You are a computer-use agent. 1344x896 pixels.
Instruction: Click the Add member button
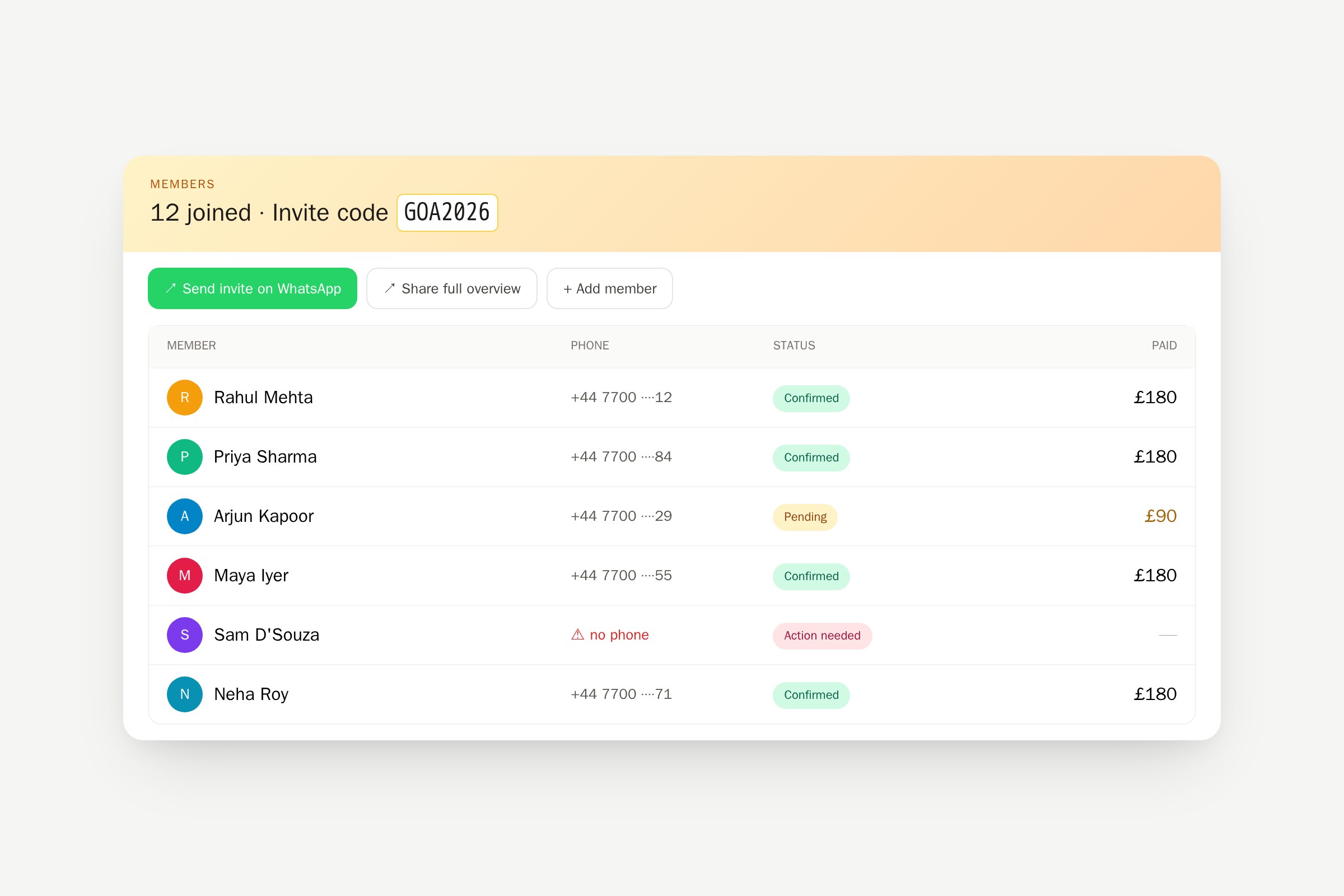tap(610, 288)
